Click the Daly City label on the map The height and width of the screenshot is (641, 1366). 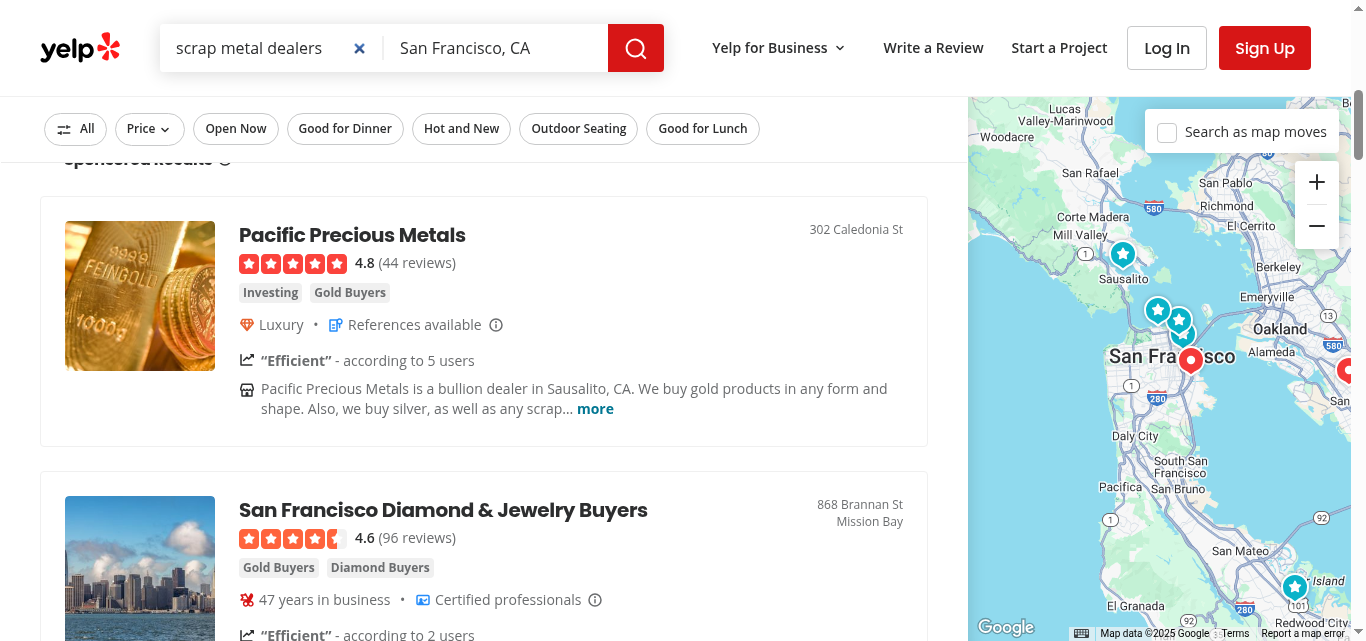pyautogui.click(x=1135, y=436)
